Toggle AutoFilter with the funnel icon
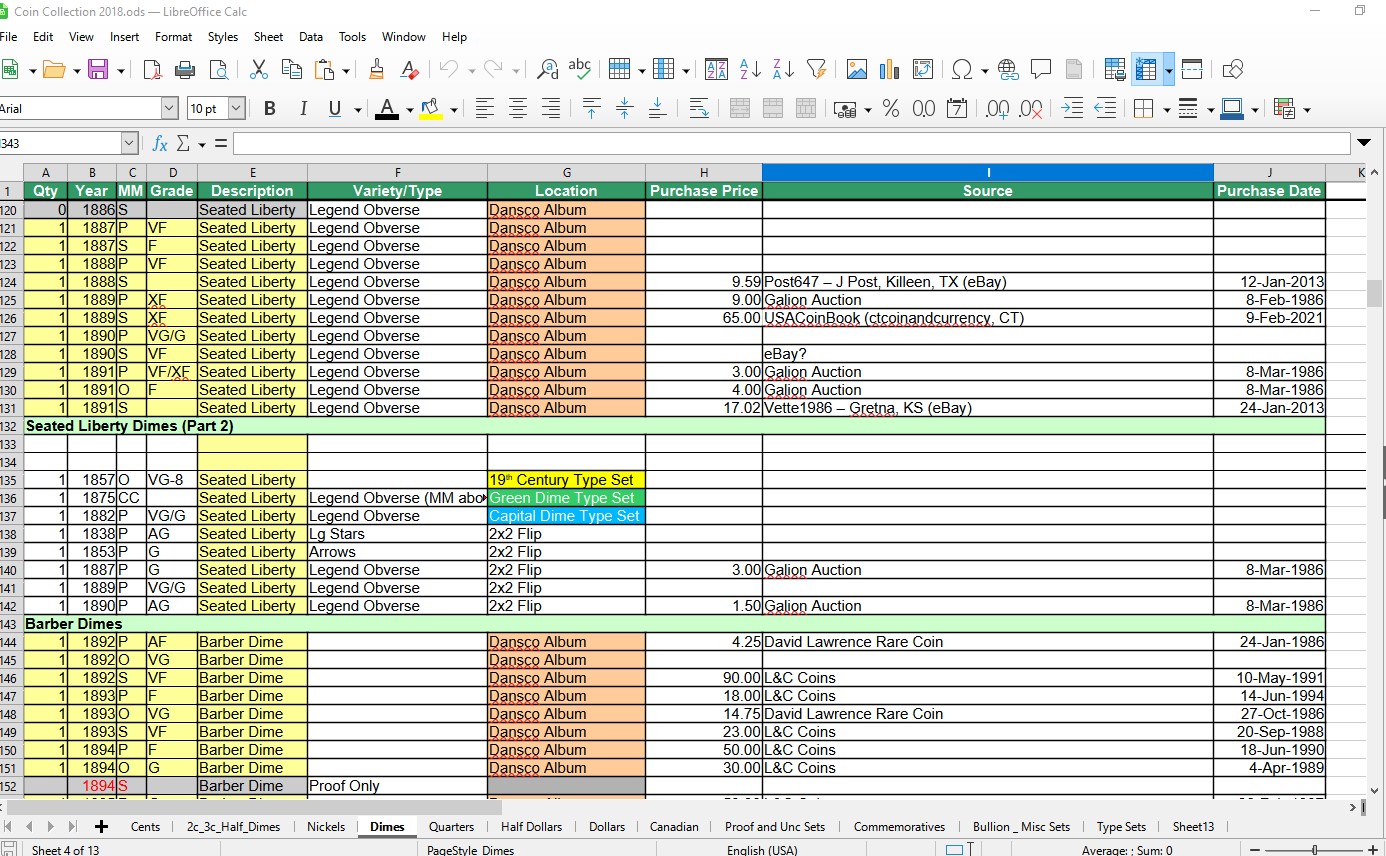The height and width of the screenshot is (856, 1386). tap(816, 69)
